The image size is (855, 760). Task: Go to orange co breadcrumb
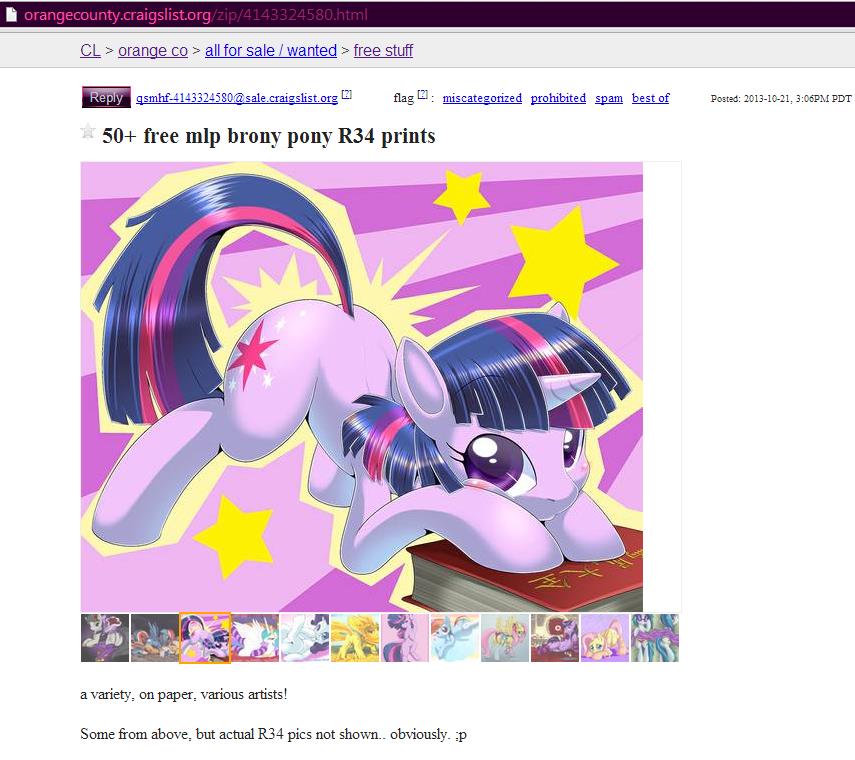coord(153,50)
